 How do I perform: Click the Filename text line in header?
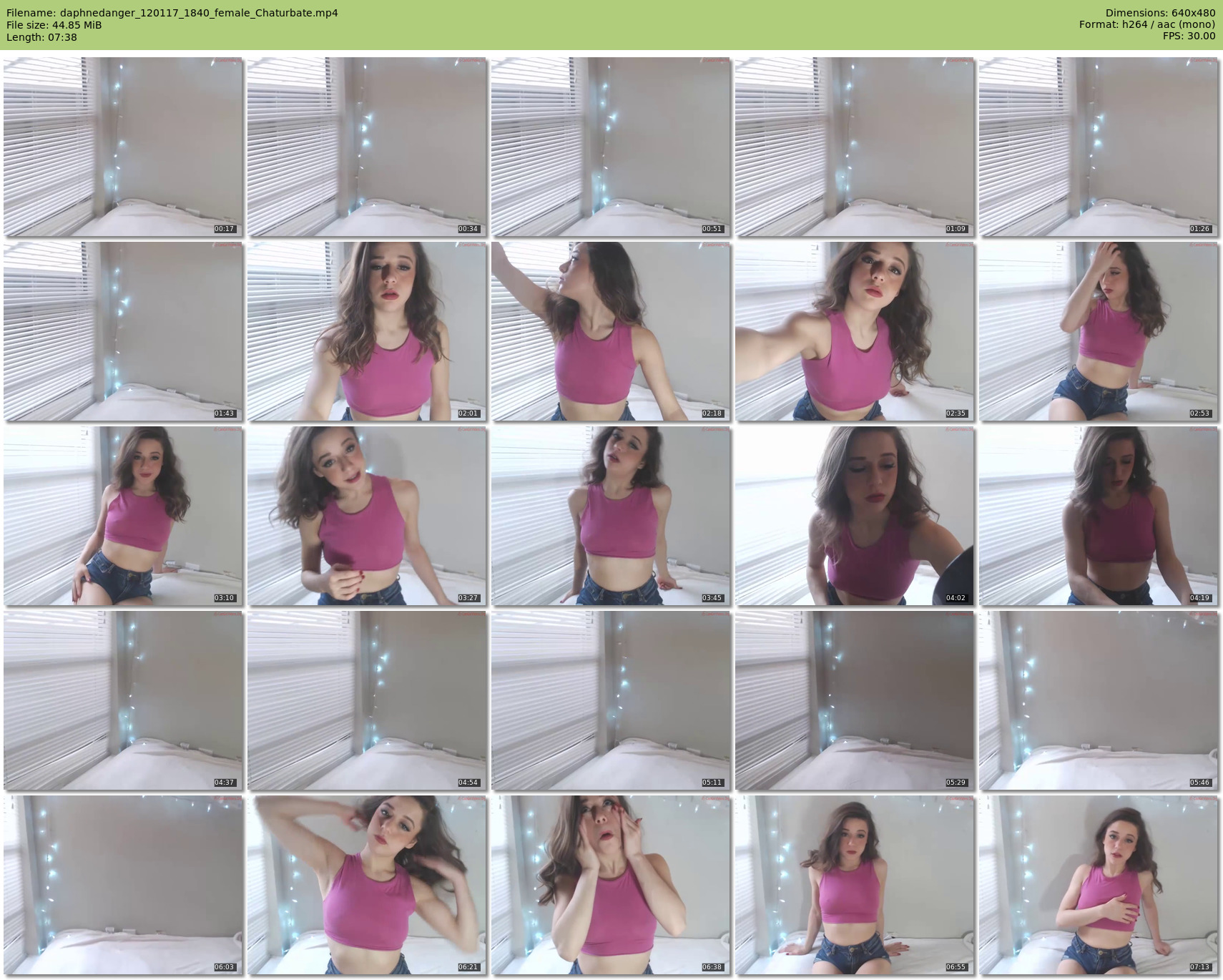click(172, 13)
